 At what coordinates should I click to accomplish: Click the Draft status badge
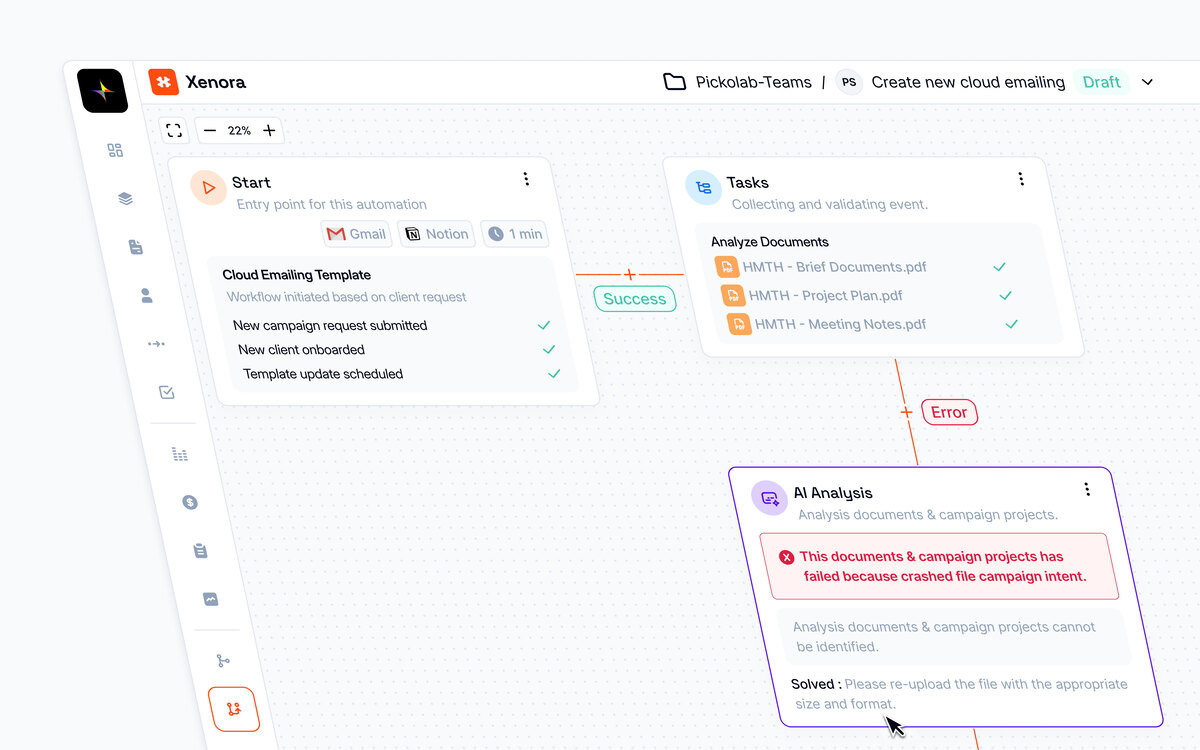[1102, 82]
